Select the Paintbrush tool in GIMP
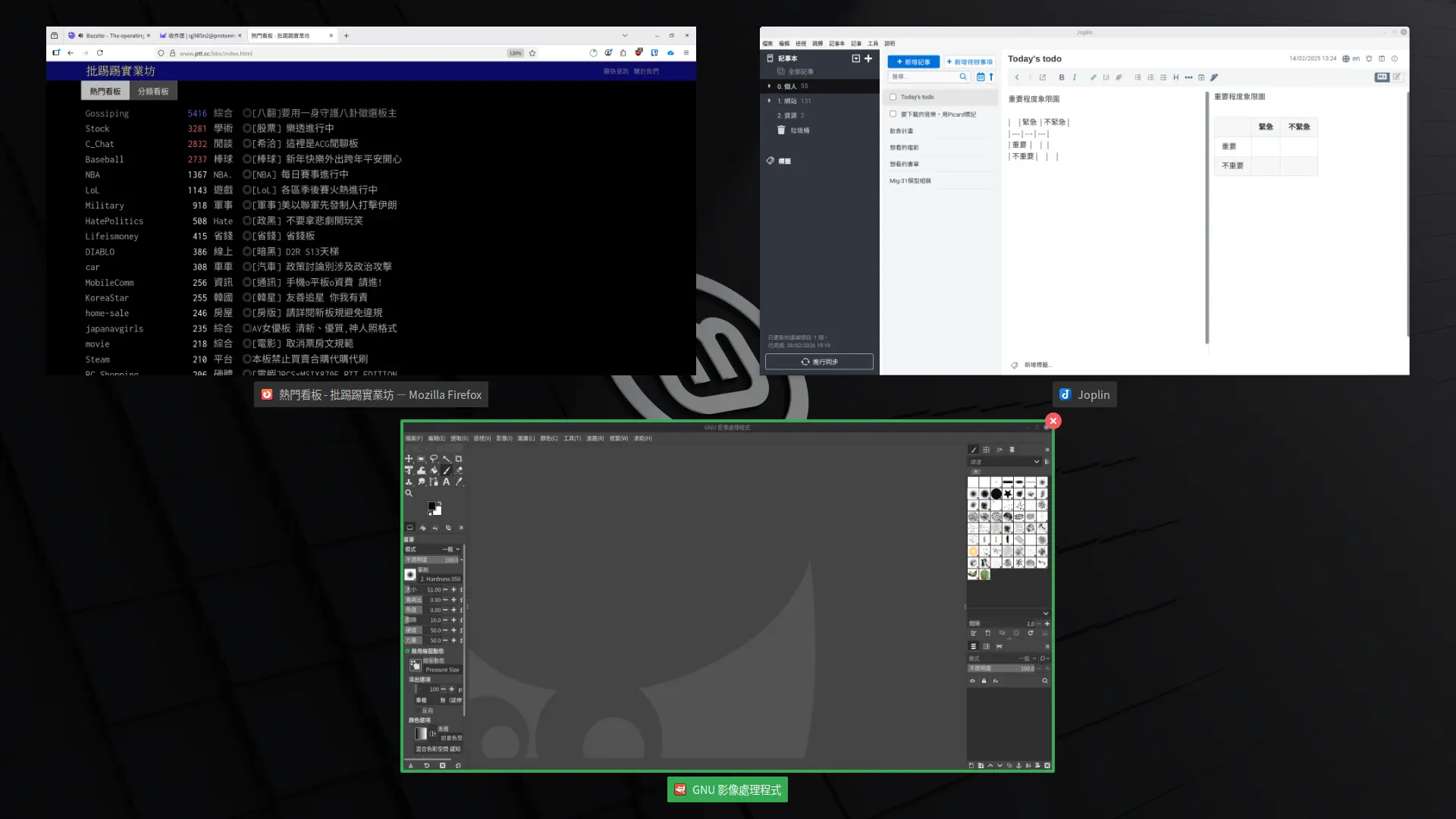The height and width of the screenshot is (819, 1456). point(447,470)
